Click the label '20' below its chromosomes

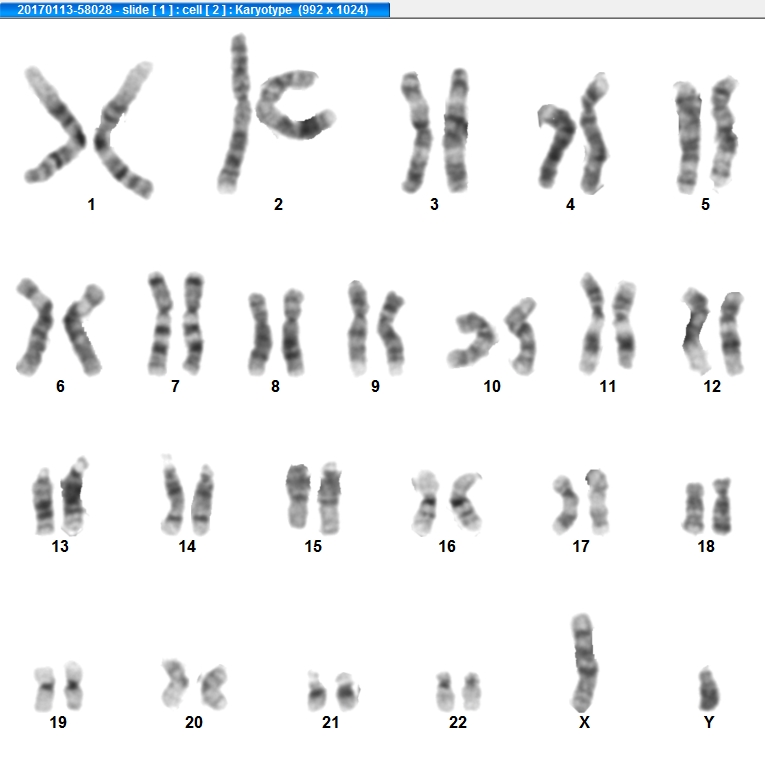[194, 722]
